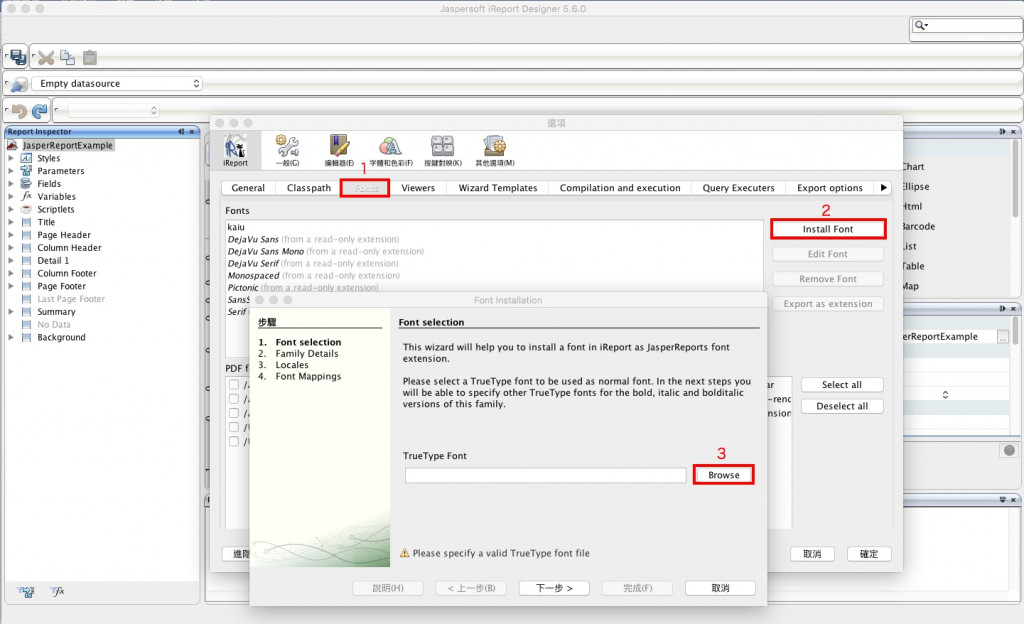Image resolution: width=1024 pixels, height=624 pixels.
Task: Toggle the fifth PDF fonts checkbox
Action: coord(234,441)
